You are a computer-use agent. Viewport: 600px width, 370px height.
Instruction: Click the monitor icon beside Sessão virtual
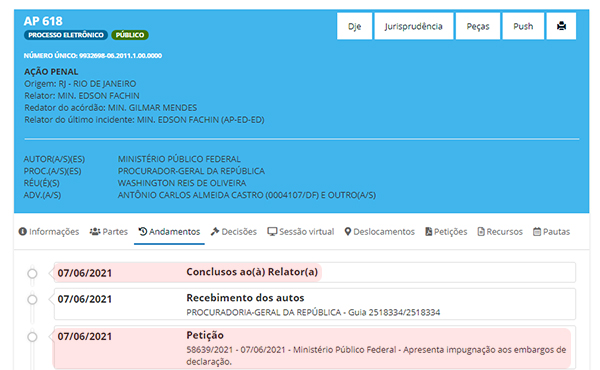(x=272, y=231)
